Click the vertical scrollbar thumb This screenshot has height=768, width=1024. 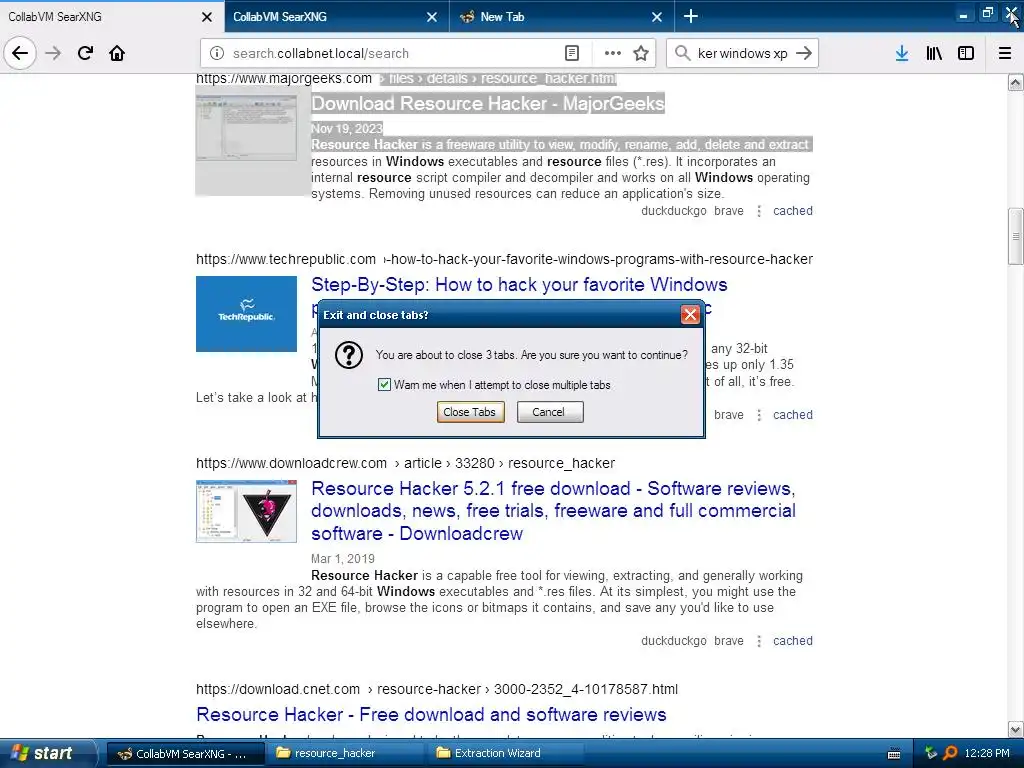[x=1016, y=236]
